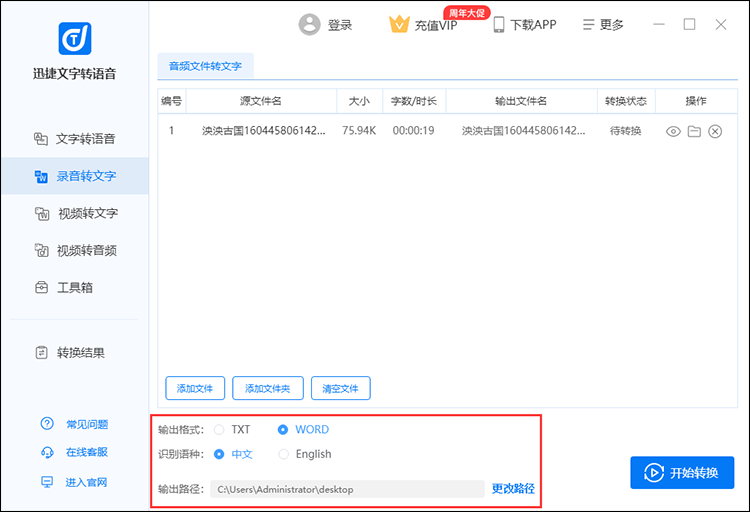Click the 开始转换 button

point(682,473)
